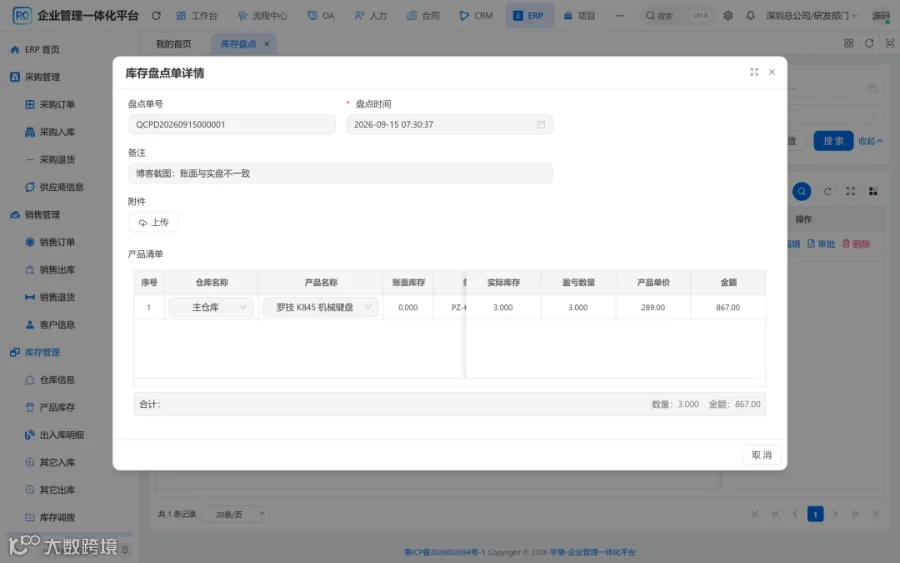Click the 上传 upload button
Viewport: 900px width, 563px height.
pos(153,222)
